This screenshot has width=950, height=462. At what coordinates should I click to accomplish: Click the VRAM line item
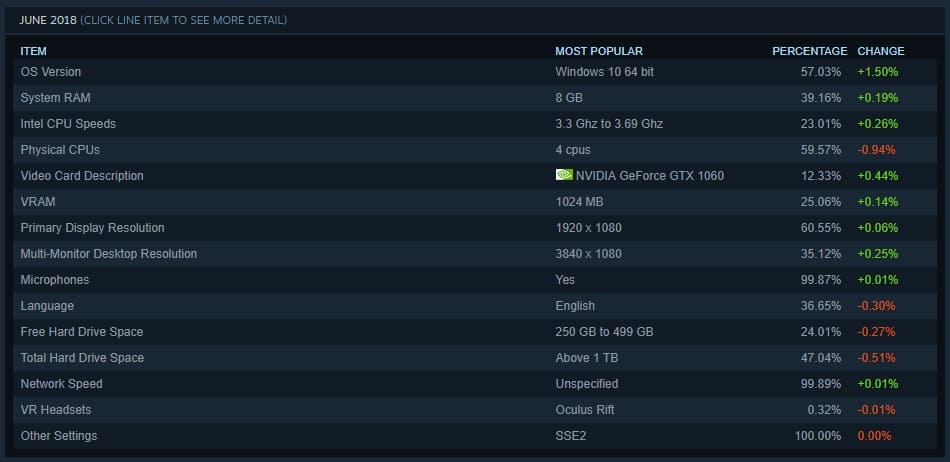point(474,202)
